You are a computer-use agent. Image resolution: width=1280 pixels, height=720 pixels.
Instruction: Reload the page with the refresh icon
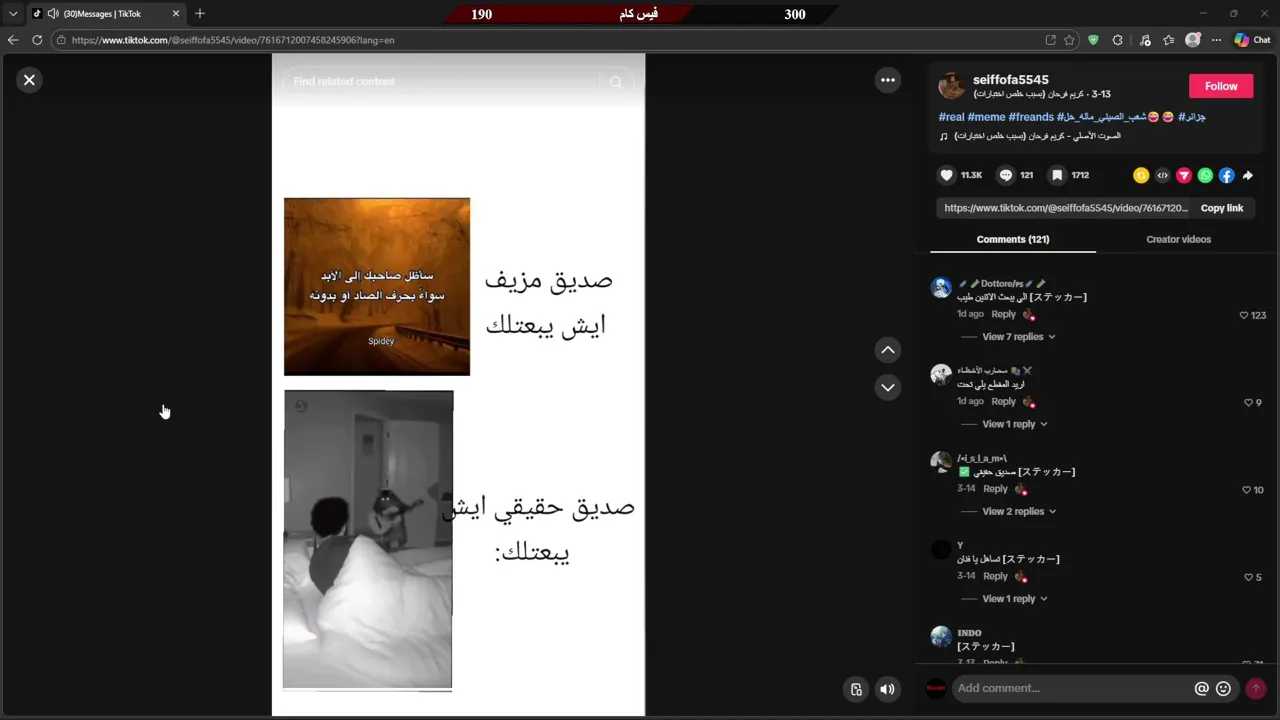(37, 40)
